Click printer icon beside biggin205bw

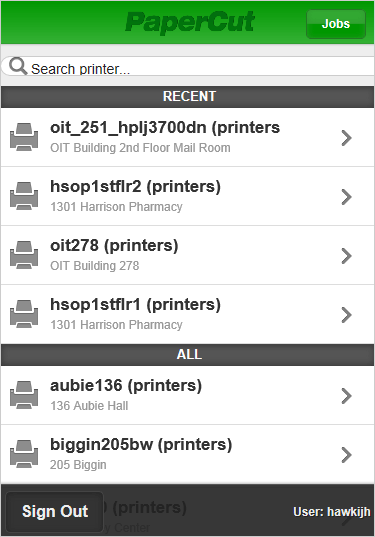coord(24,454)
